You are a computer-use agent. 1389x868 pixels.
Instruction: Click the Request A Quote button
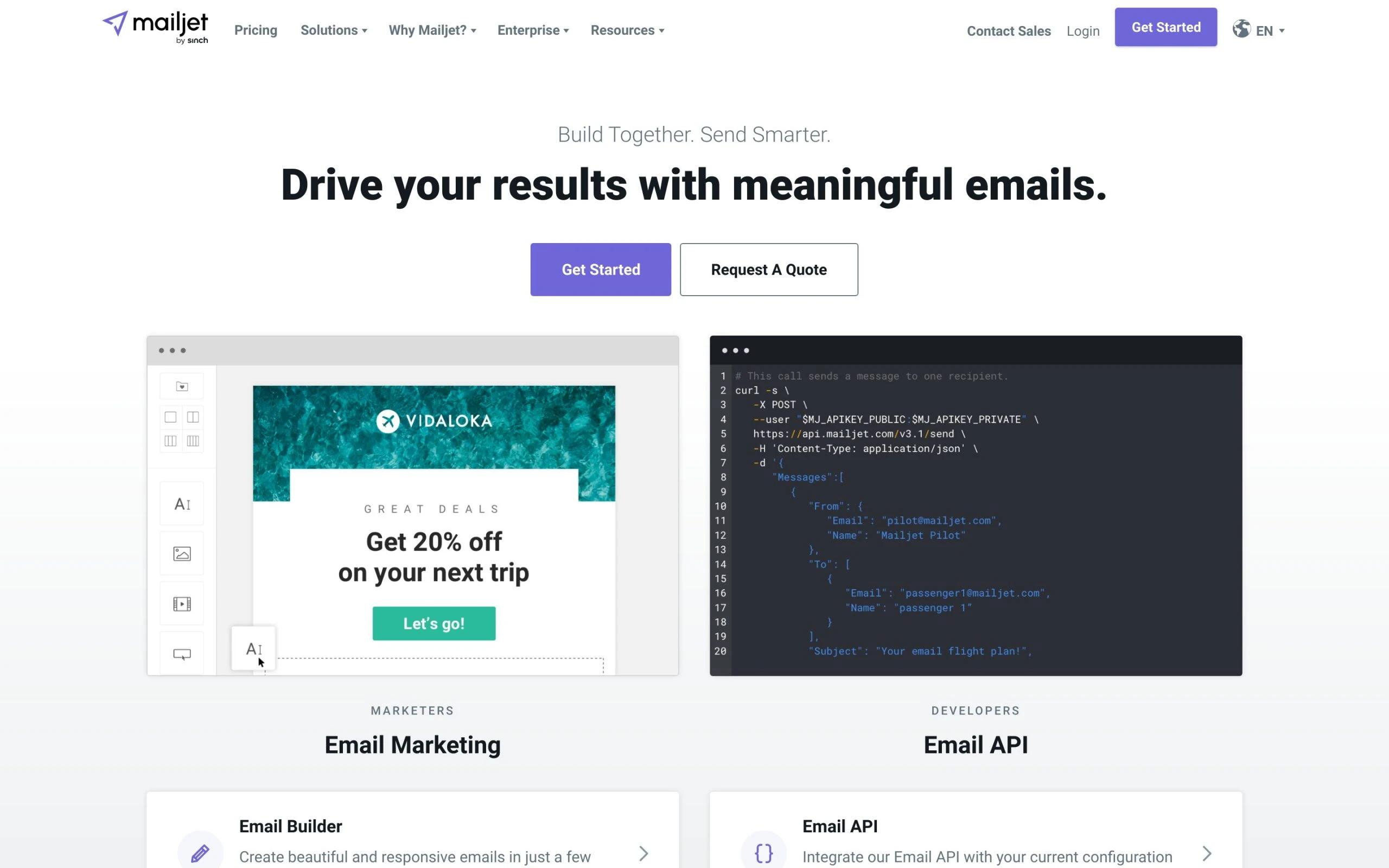click(769, 269)
